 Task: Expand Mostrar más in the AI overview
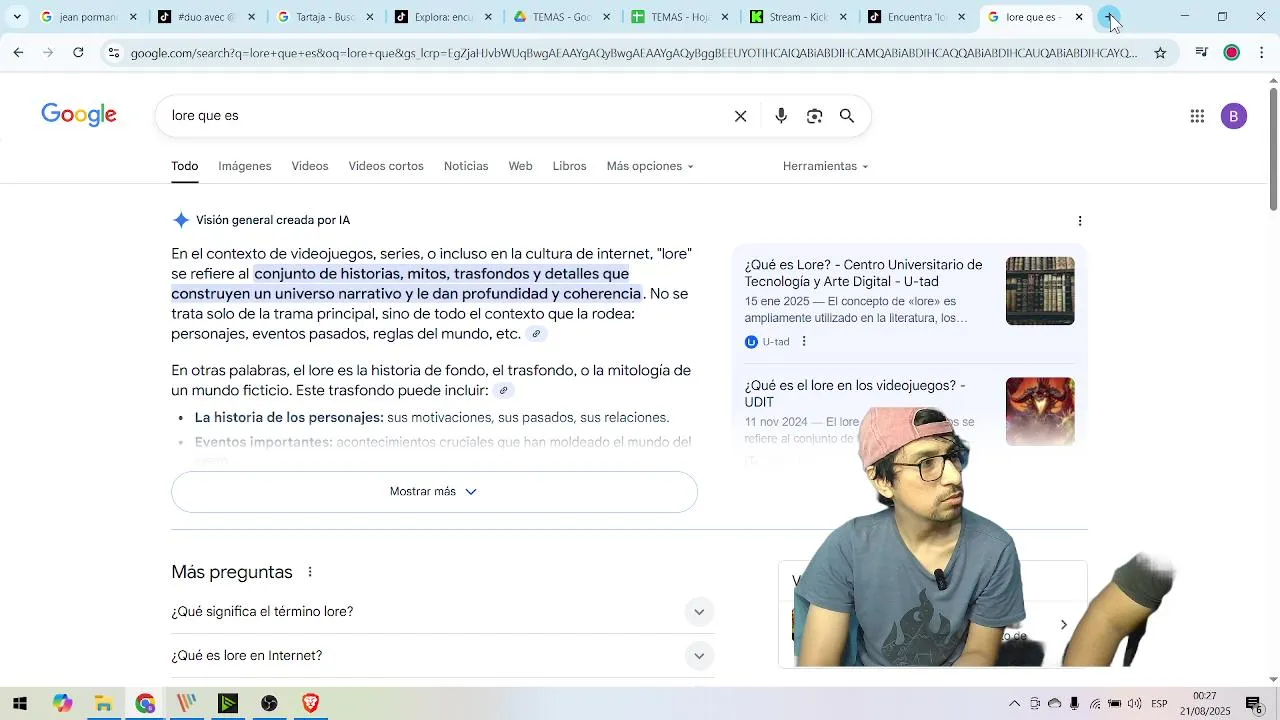tap(434, 492)
